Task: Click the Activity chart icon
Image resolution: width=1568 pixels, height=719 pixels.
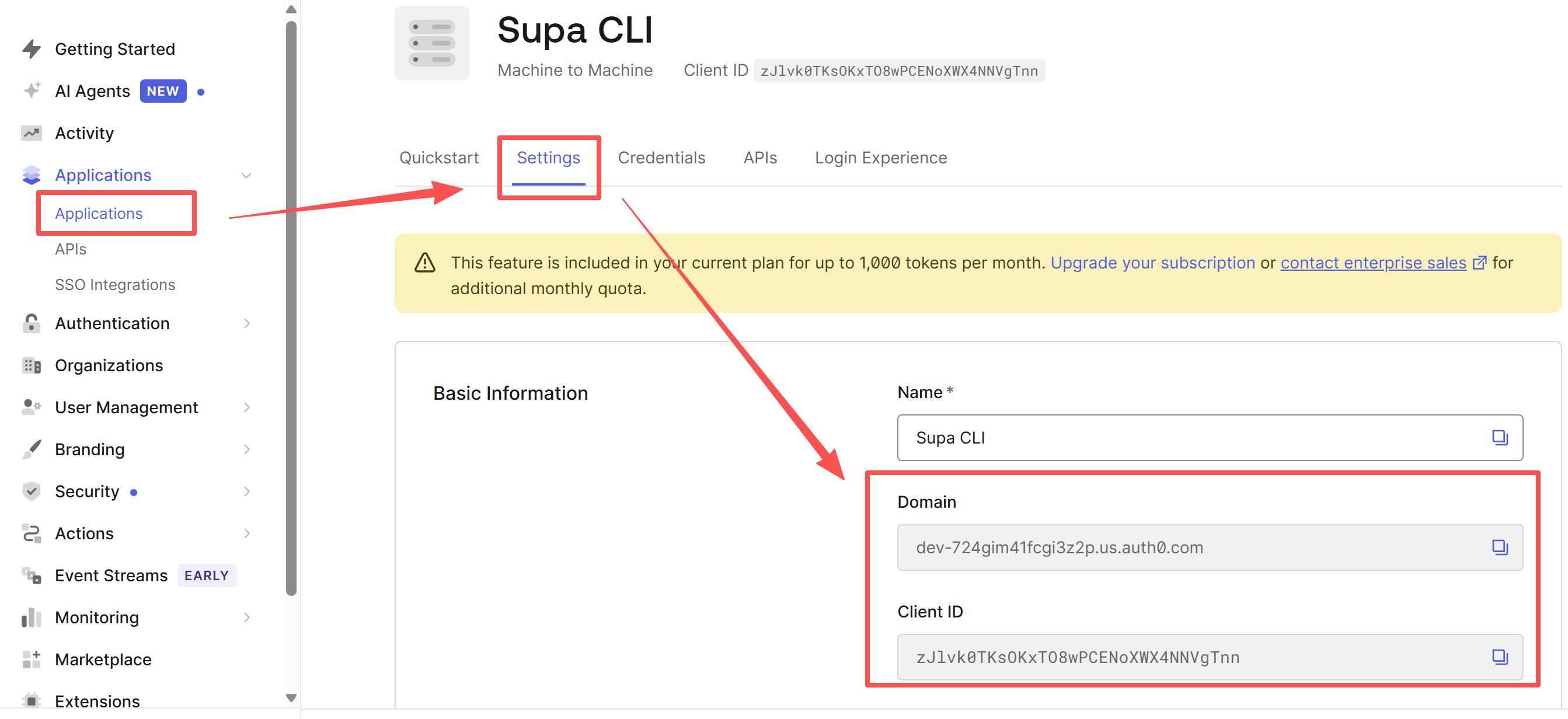Action: pos(32,132)
